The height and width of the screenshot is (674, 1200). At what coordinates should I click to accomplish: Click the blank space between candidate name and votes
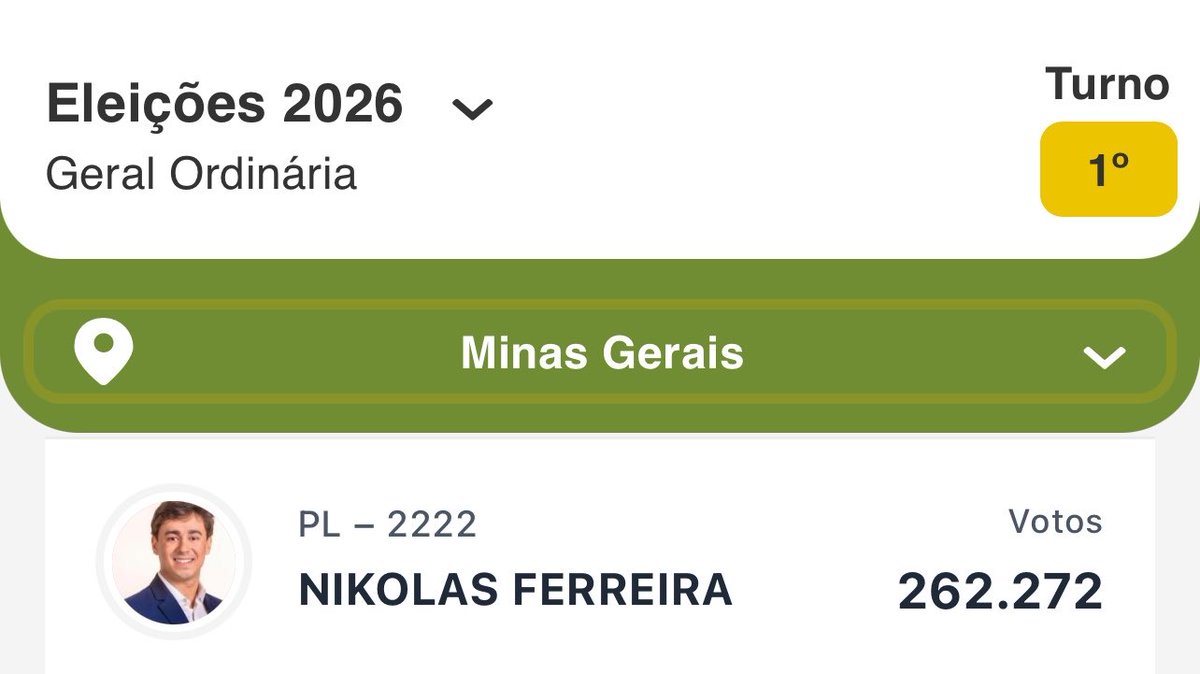815,590
